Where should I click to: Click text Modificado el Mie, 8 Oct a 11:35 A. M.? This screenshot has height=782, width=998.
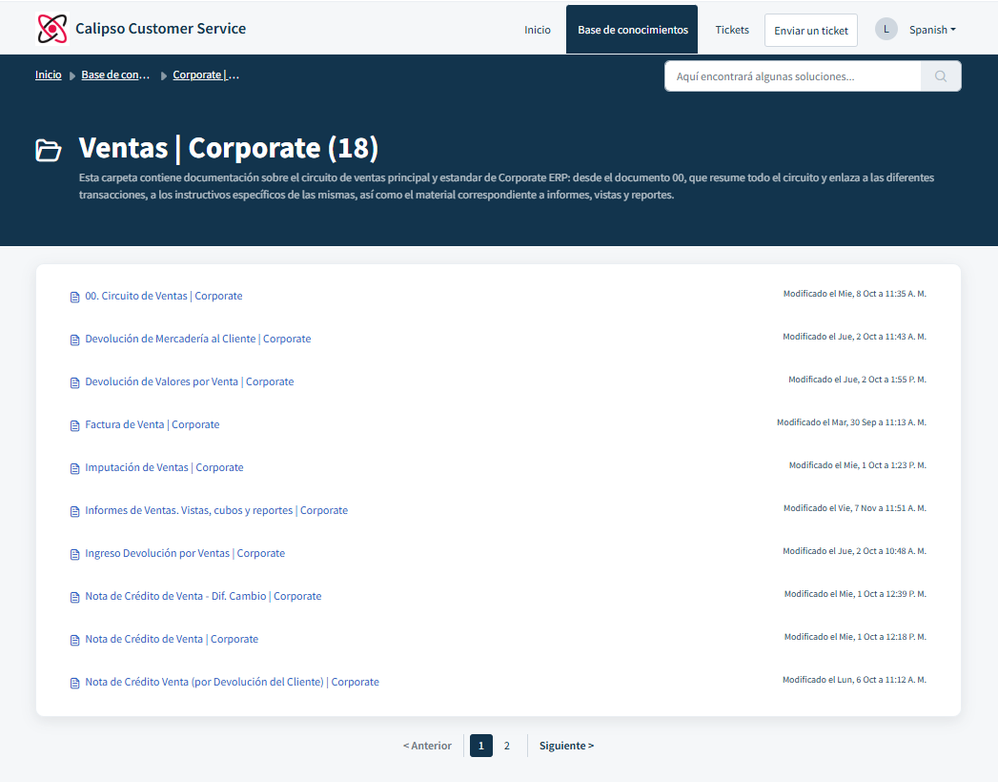coord(854,294)
